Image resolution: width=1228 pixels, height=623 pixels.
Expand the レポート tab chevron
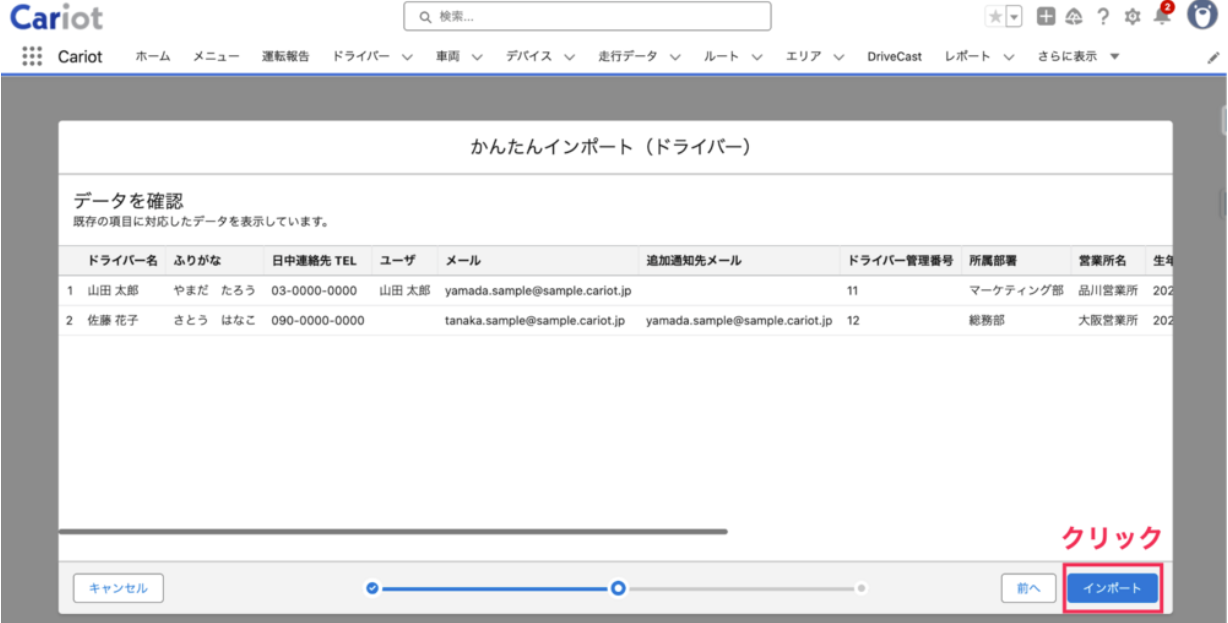(x=1009, y=57)
